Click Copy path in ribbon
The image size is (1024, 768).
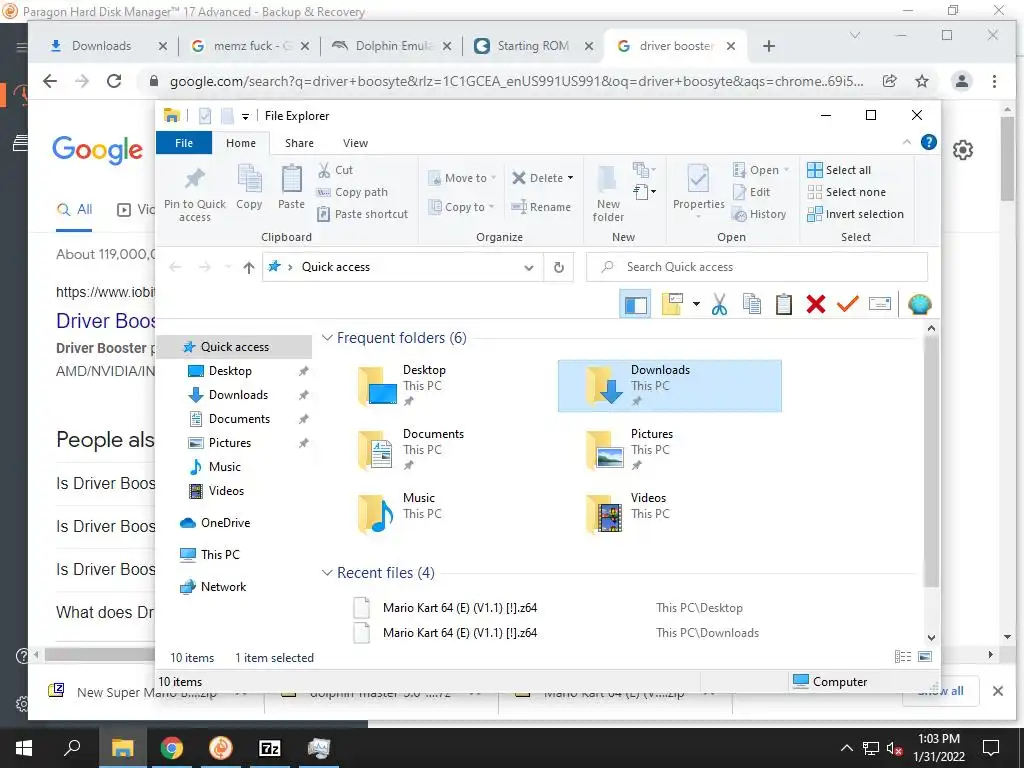click(x=352, y=192)
